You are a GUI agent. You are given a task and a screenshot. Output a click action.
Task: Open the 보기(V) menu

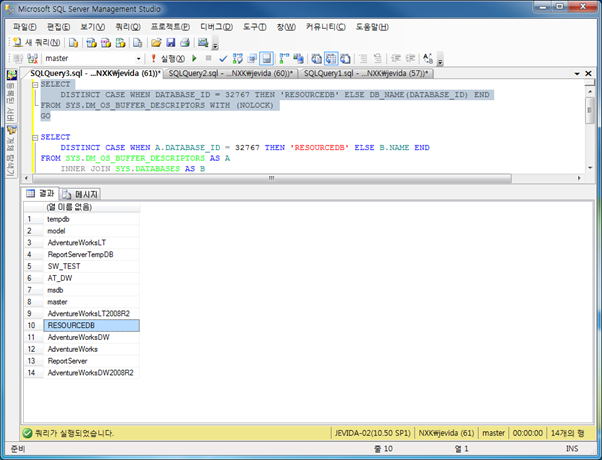93,27
